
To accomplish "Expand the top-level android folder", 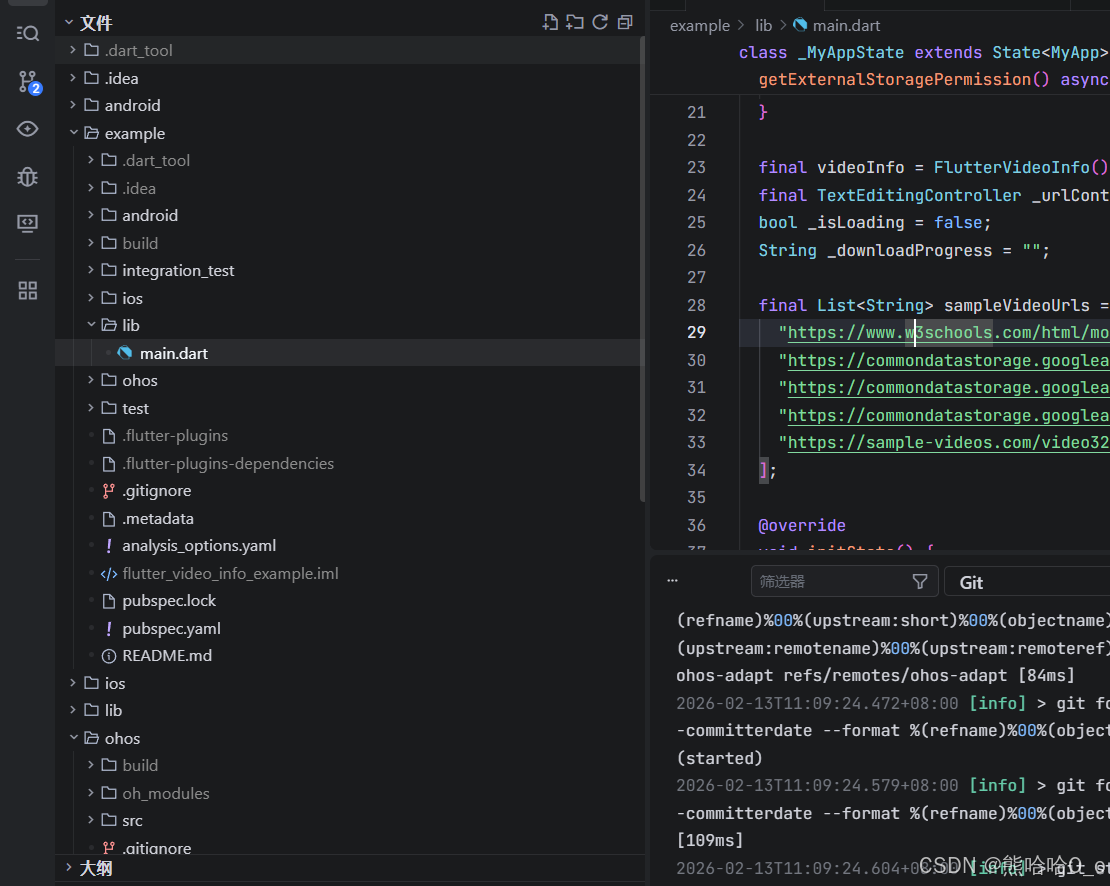I will (x=73, y=105).
